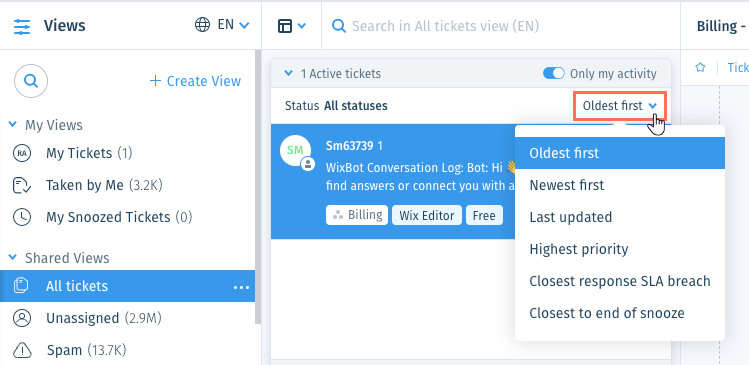This screenshot has width=749, height=365.
Task: Click the Spam warning triangle icon
Action: tap(22, 351)
